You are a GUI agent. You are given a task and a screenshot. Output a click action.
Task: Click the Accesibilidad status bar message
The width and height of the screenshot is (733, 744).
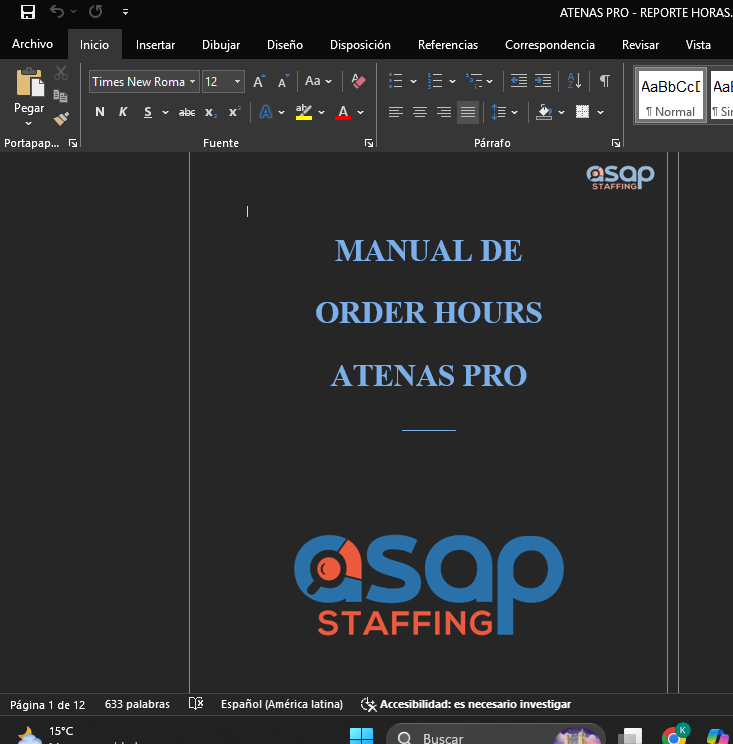click(x=466, y=704)
